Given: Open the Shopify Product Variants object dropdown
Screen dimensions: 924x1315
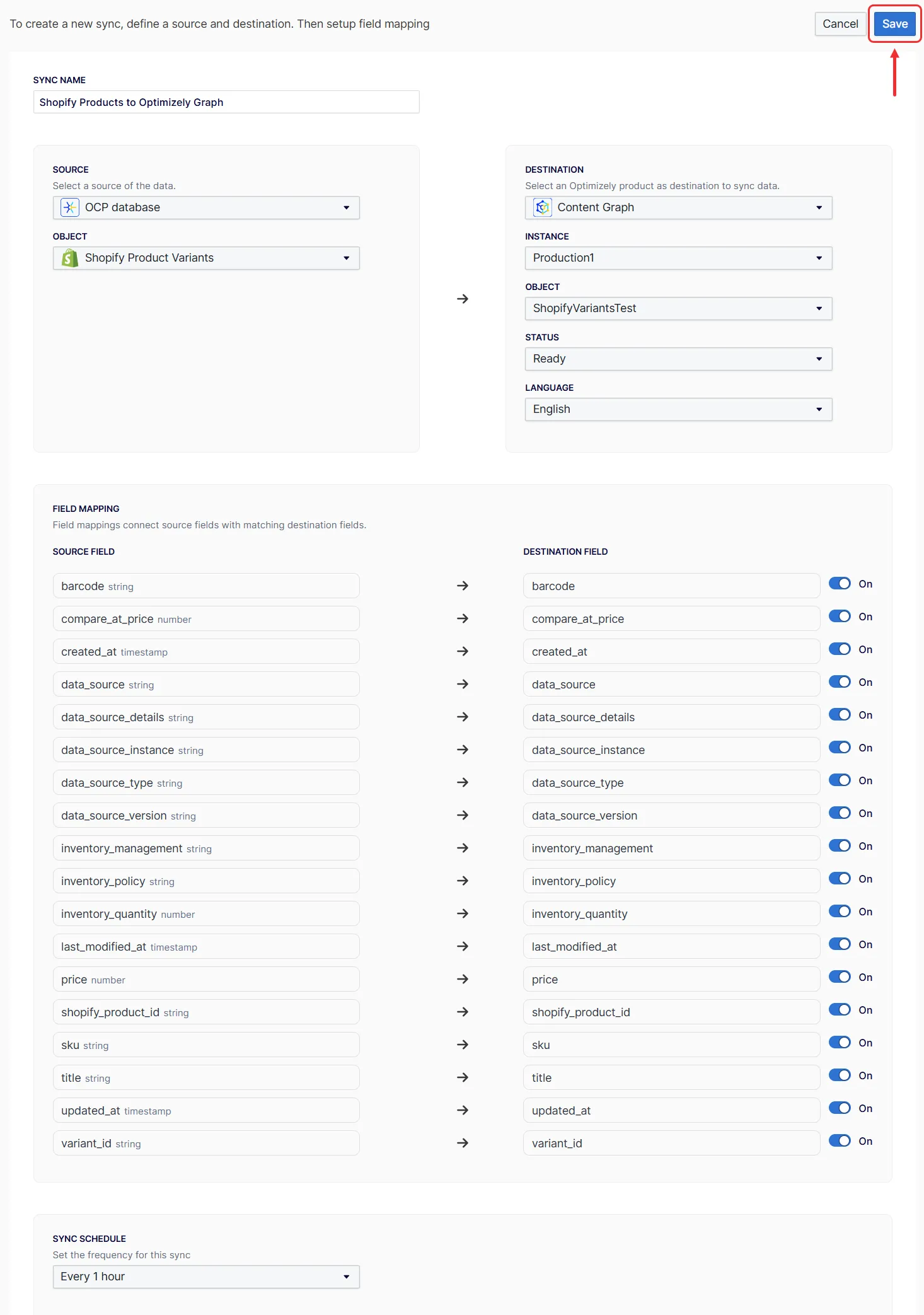Looking at the screenshot, I should click(x=206, y=258).
